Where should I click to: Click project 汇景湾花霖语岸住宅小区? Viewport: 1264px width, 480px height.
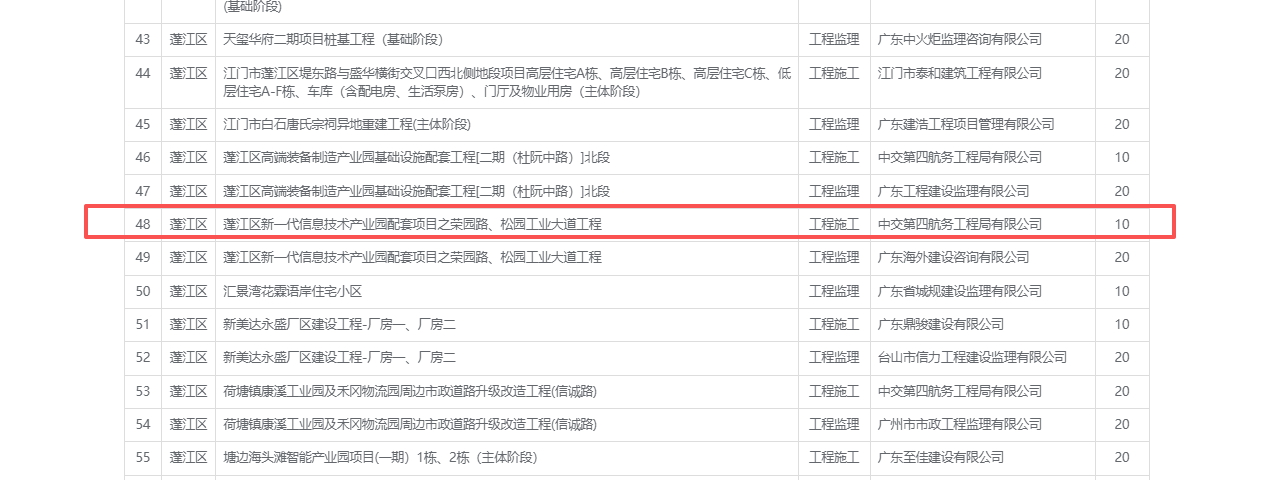[292, 291]
